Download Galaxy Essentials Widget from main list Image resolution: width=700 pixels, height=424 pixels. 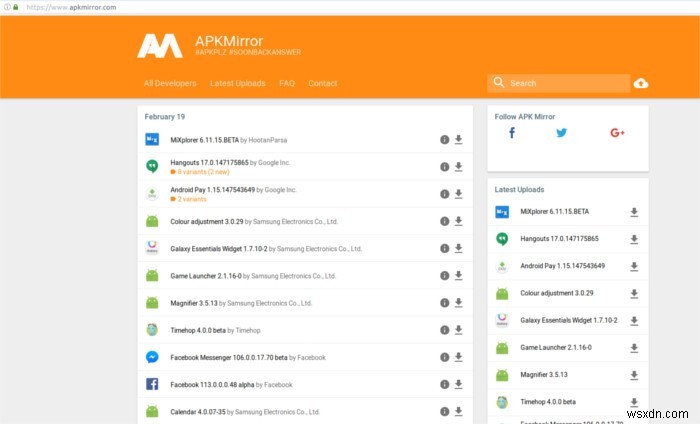click(x=458, y=249)
